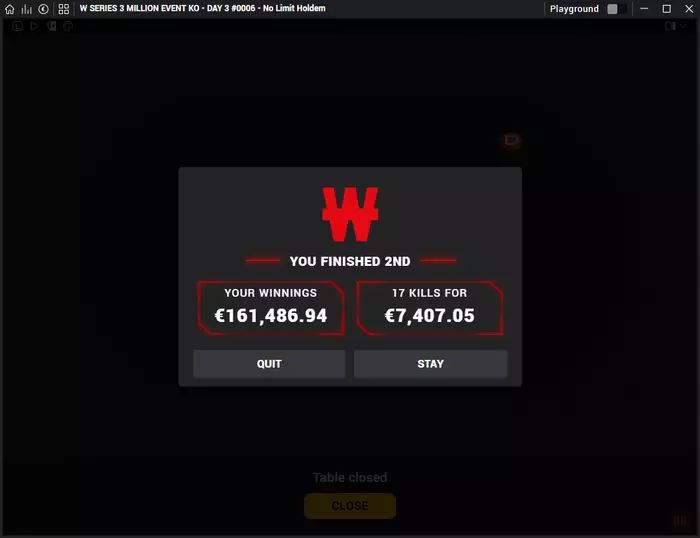This screenshot has width=700, height=538.
Task: Click the dimmed L square icon
Action: [x=17, y=26]
